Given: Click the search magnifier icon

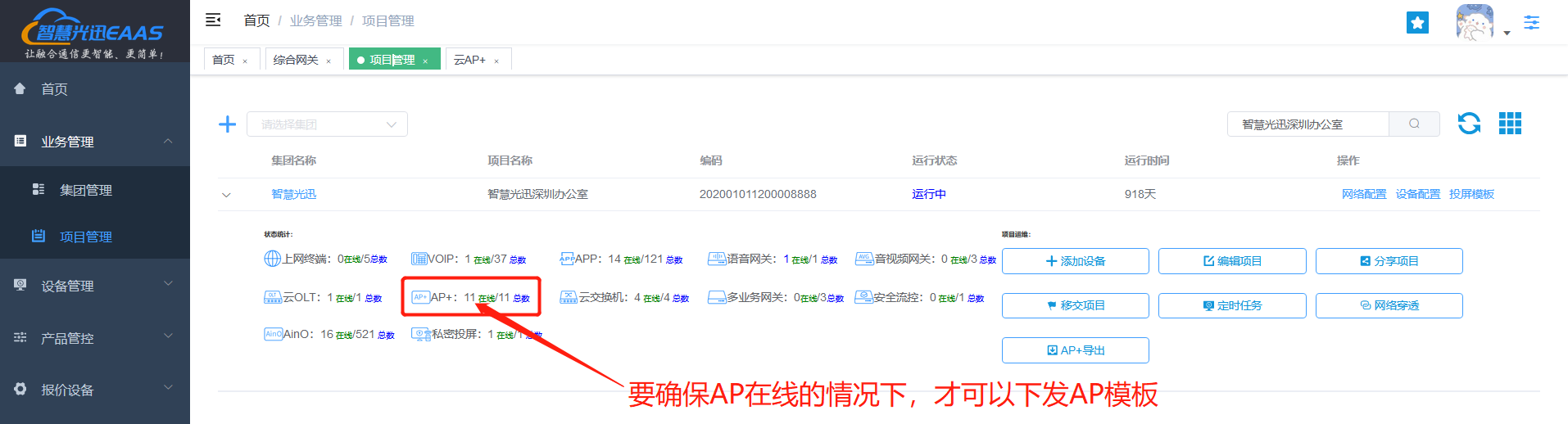Looking at the screenshot, I should coord(1414,124).
